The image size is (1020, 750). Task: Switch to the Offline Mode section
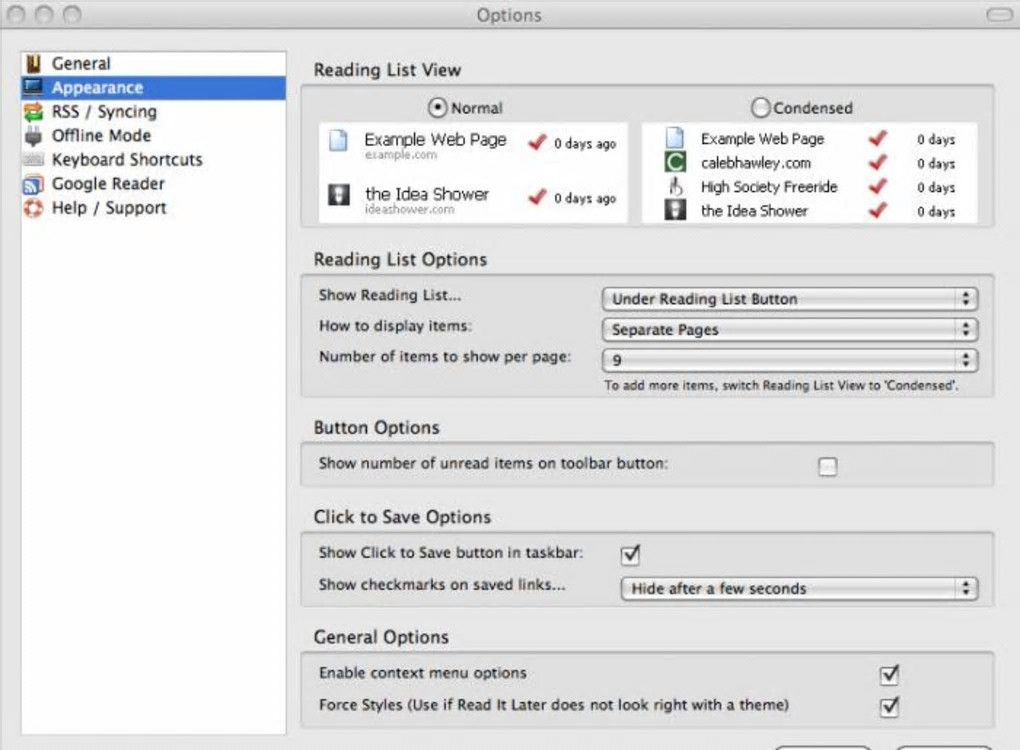(x=101, y=136)
